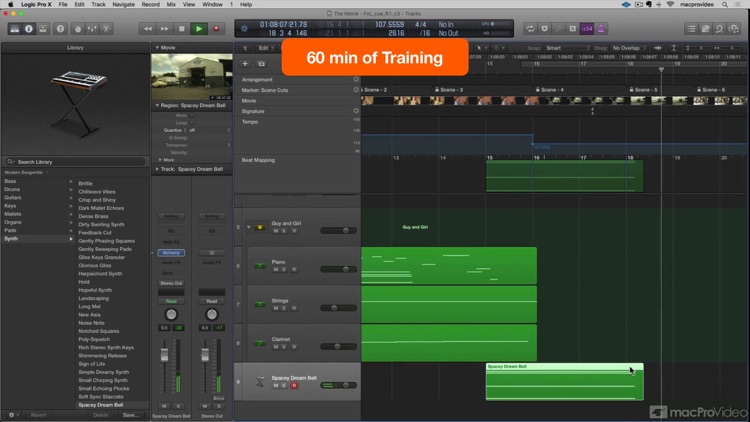Collapse the Guy and Girl track stack
Viewport: 750px width, 422px height.
[x=249, y=227]
